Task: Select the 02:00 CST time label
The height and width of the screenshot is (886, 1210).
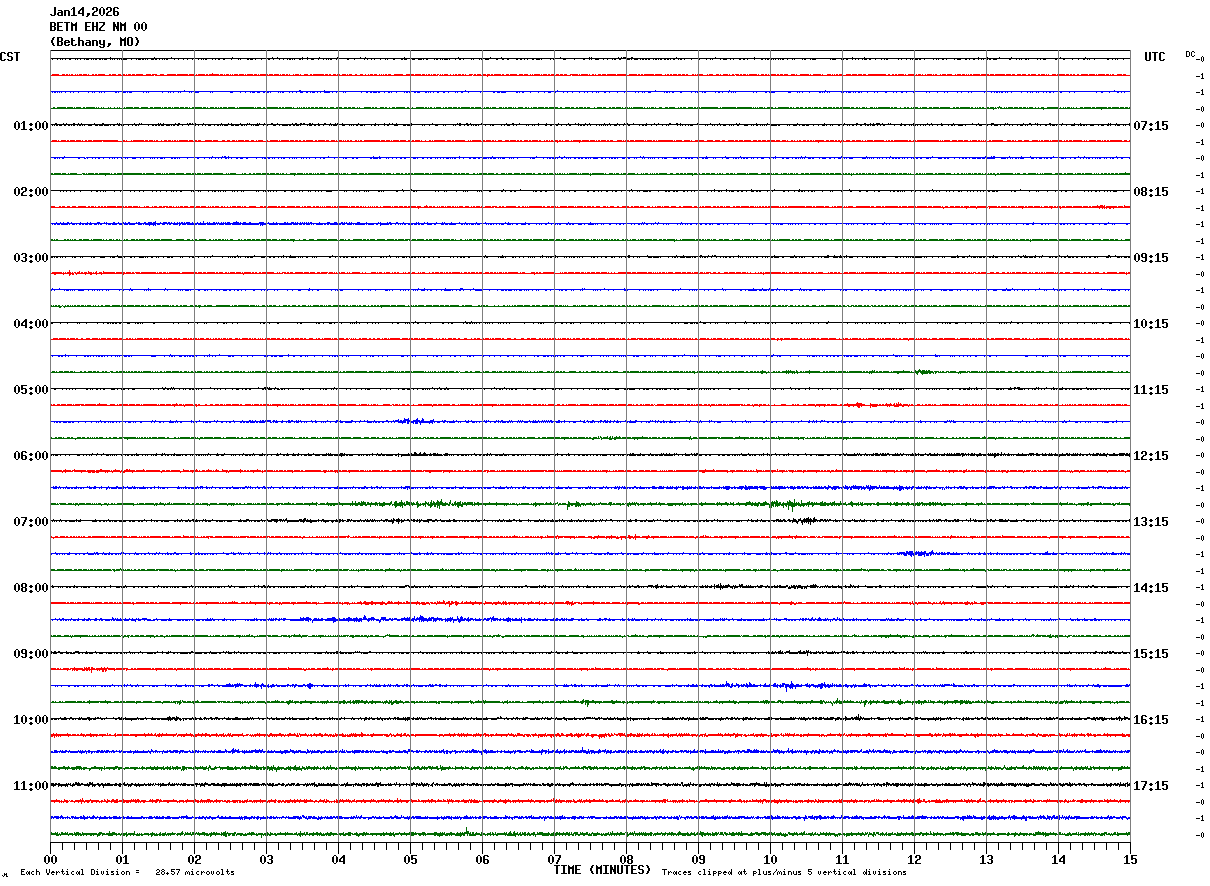Action: pos(31,192)
